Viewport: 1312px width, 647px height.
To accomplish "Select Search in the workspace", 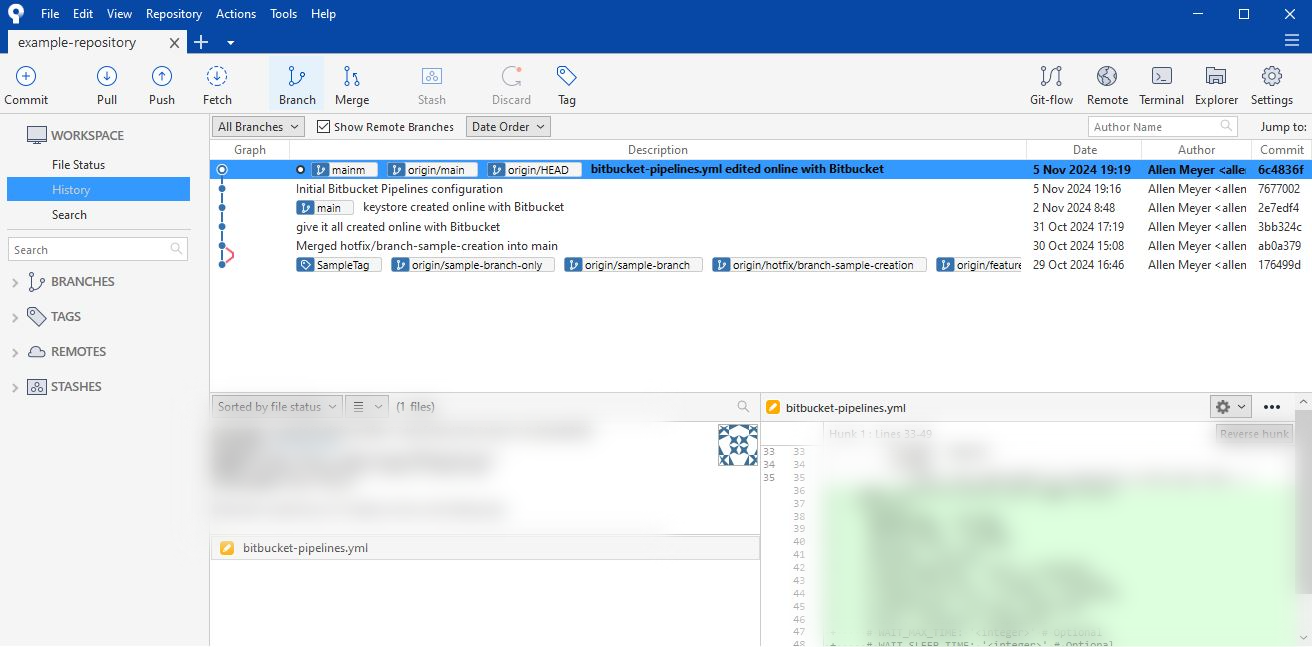I will [x=69, y=215].
